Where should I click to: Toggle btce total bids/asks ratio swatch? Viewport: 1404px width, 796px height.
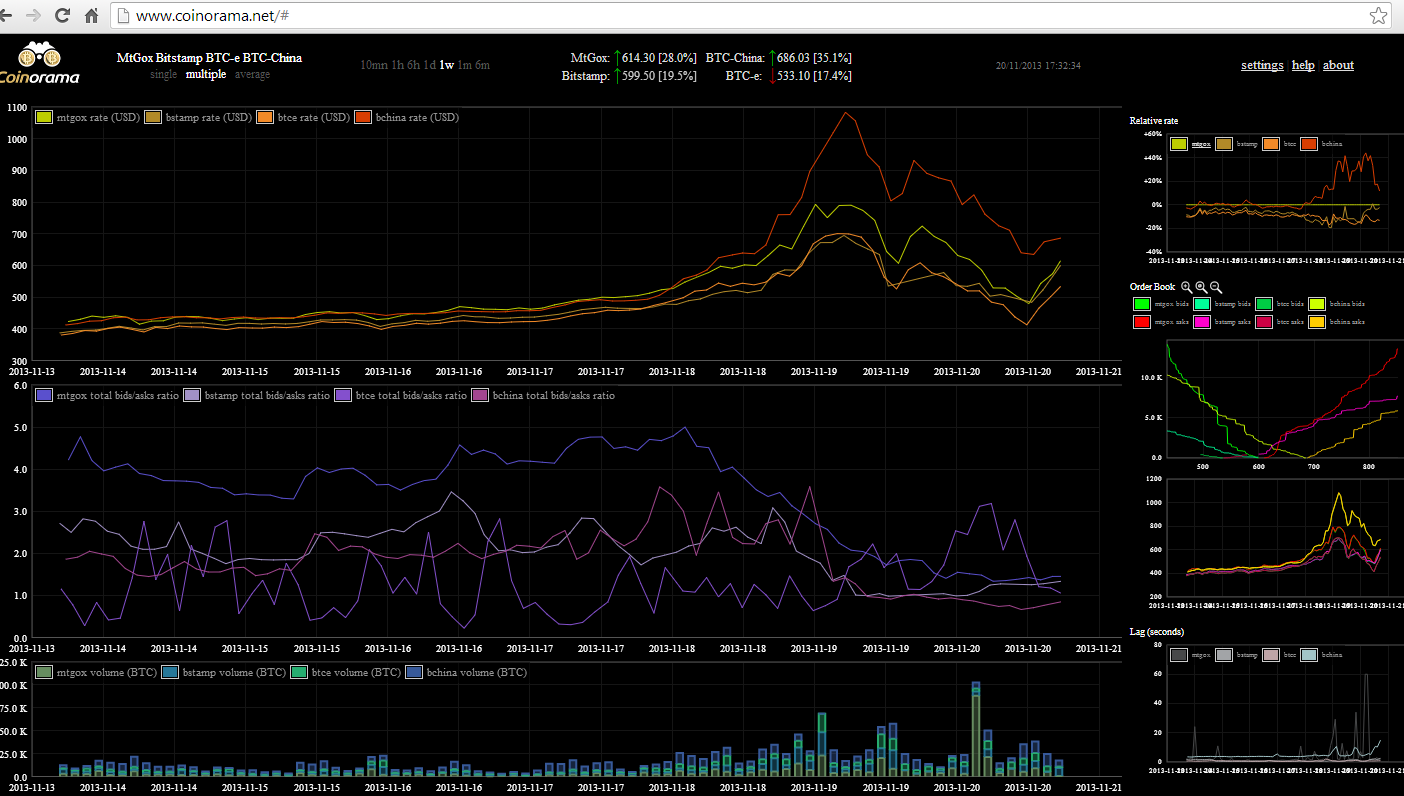343,395
